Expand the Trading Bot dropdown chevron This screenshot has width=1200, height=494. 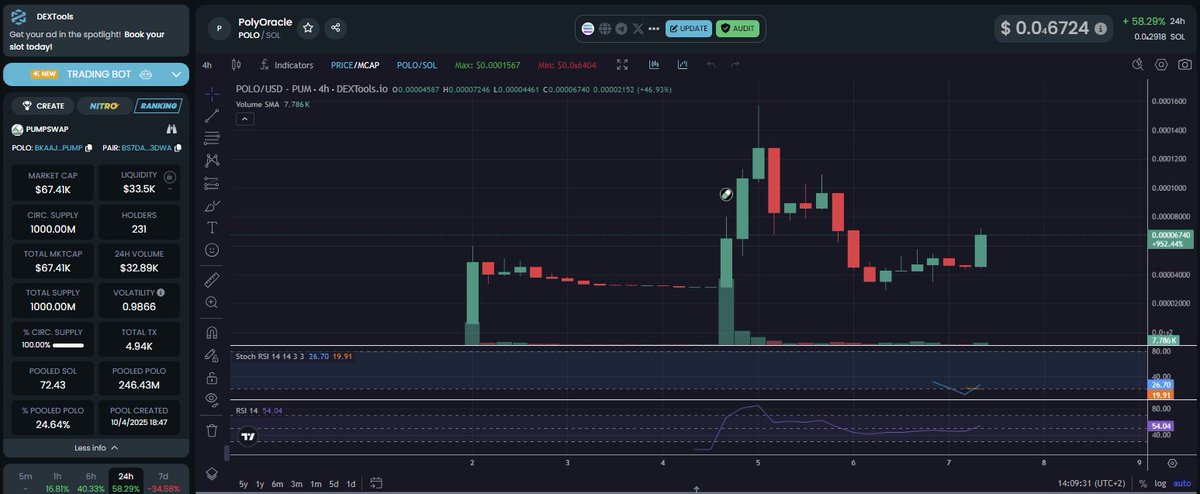point(177,74)
